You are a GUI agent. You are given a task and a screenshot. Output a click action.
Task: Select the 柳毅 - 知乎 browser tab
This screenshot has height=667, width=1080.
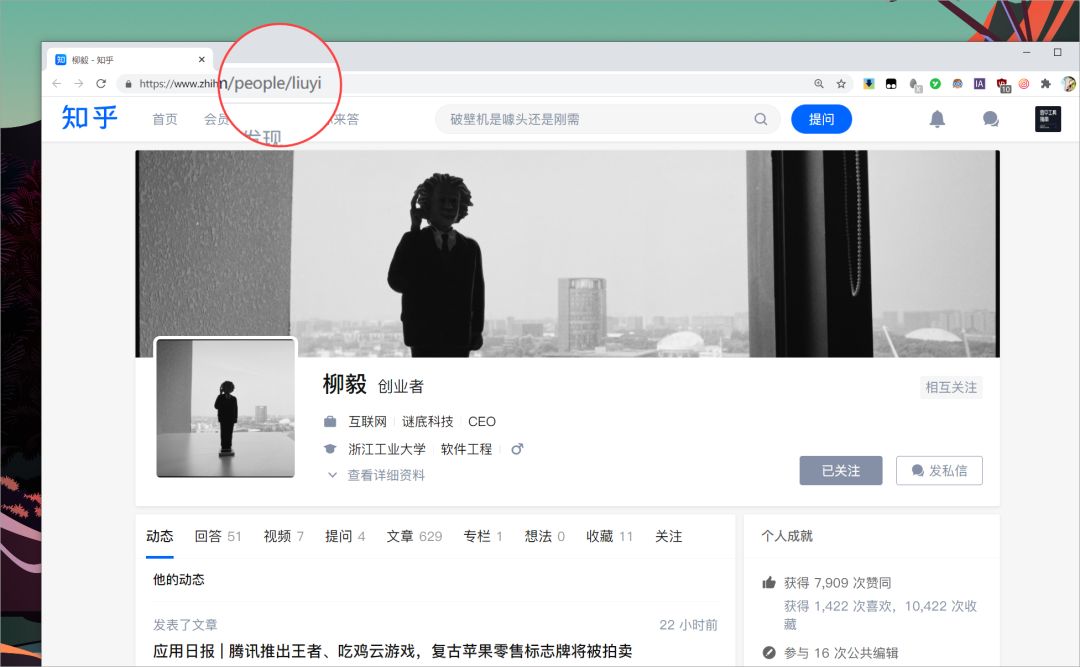click(x=129, y=60)
